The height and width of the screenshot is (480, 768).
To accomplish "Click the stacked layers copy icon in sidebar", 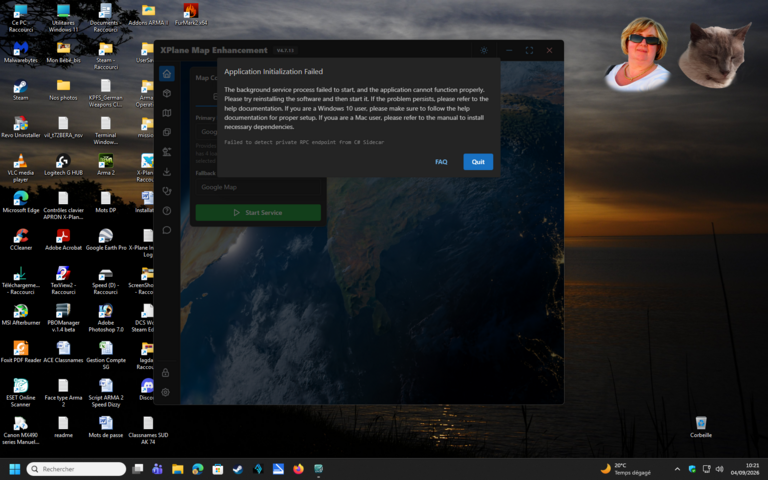I will pyautogui.click(x=167, y=132).
